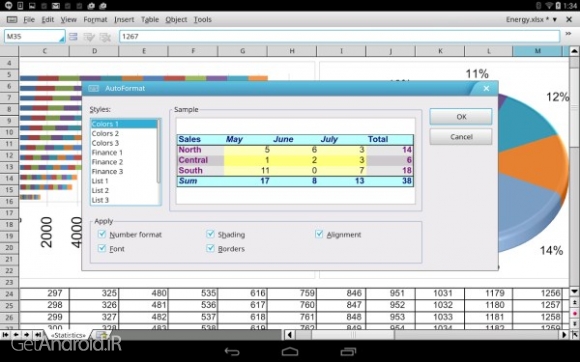
Task: Select List 1 style
Action: pyautogui.click(x=124, y=181)
